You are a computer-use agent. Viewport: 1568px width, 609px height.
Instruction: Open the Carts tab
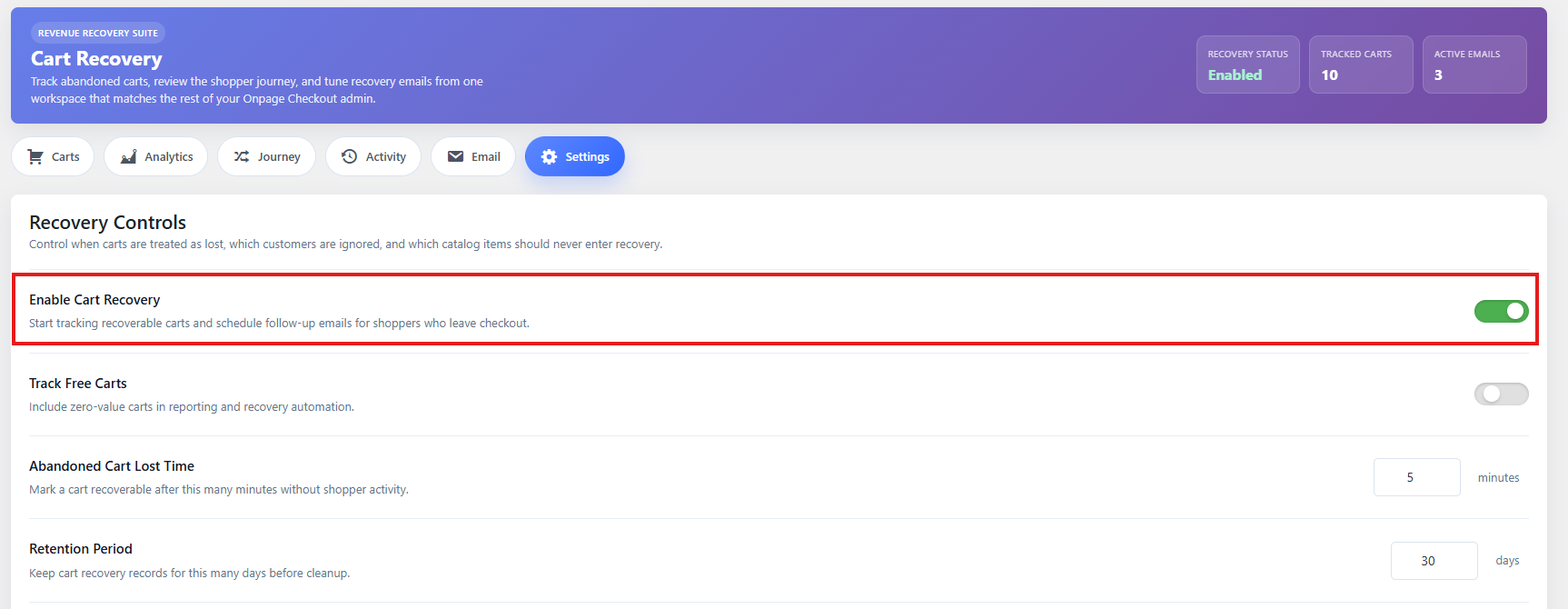(x=53, y=156)
